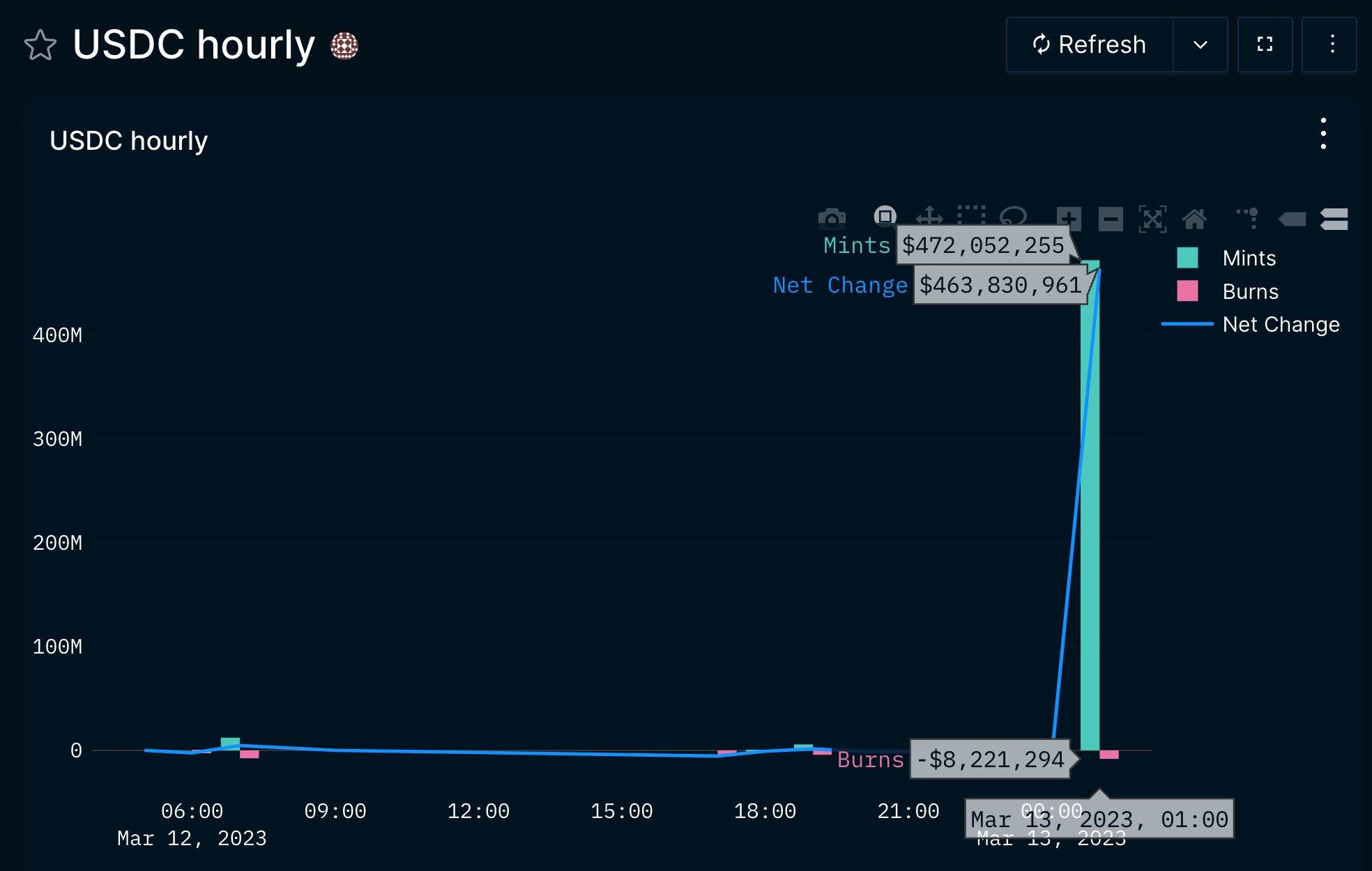Click the fullscreen expand button
Screen dimensions: 1372x871
pos(1266,44)
